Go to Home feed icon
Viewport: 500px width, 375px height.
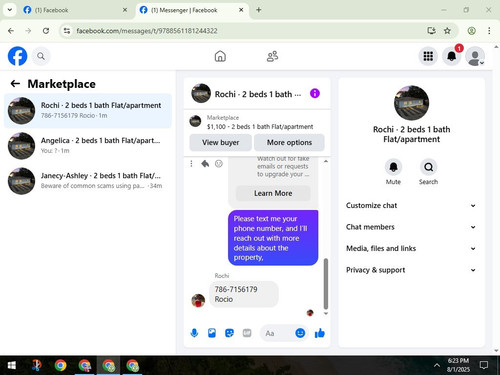tap(220, 56)
